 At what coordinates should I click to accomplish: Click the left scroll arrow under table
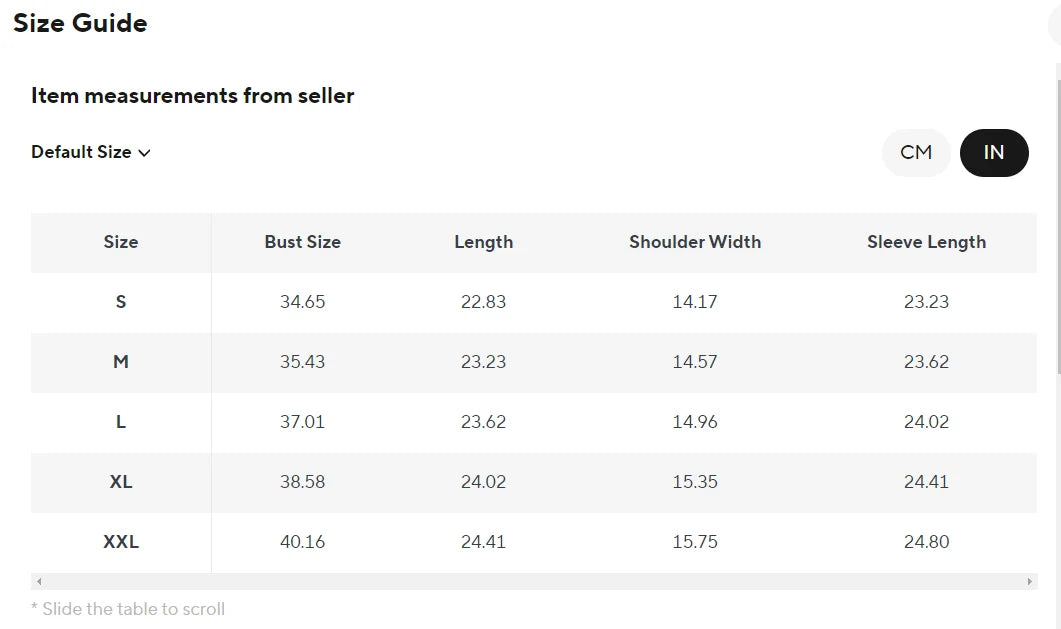click(39, 581)
